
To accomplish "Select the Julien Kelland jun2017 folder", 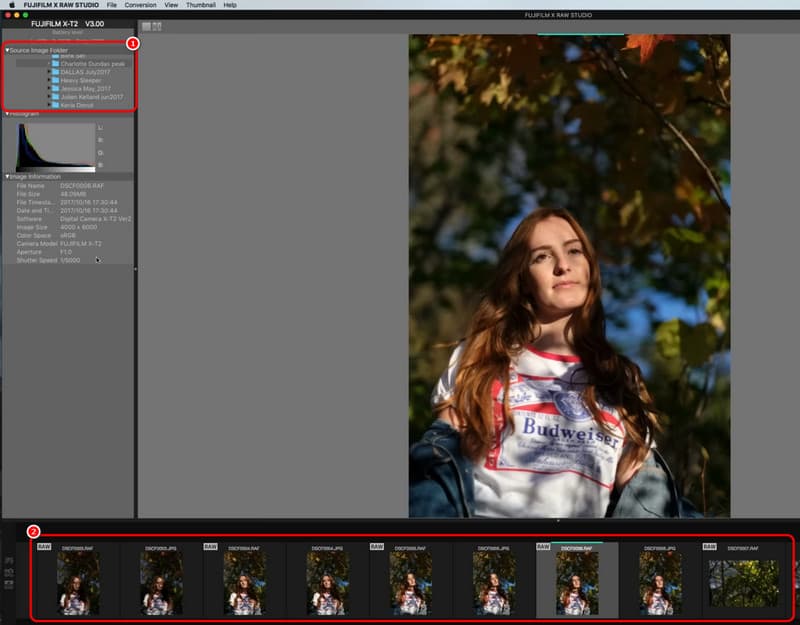I will [92, 96].
